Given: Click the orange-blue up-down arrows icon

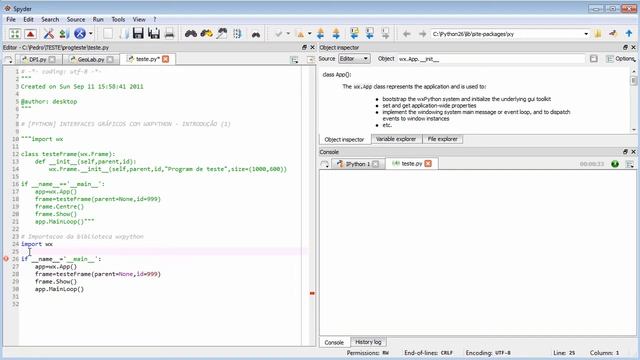Looking at the screenshot, I should point(320,34).
